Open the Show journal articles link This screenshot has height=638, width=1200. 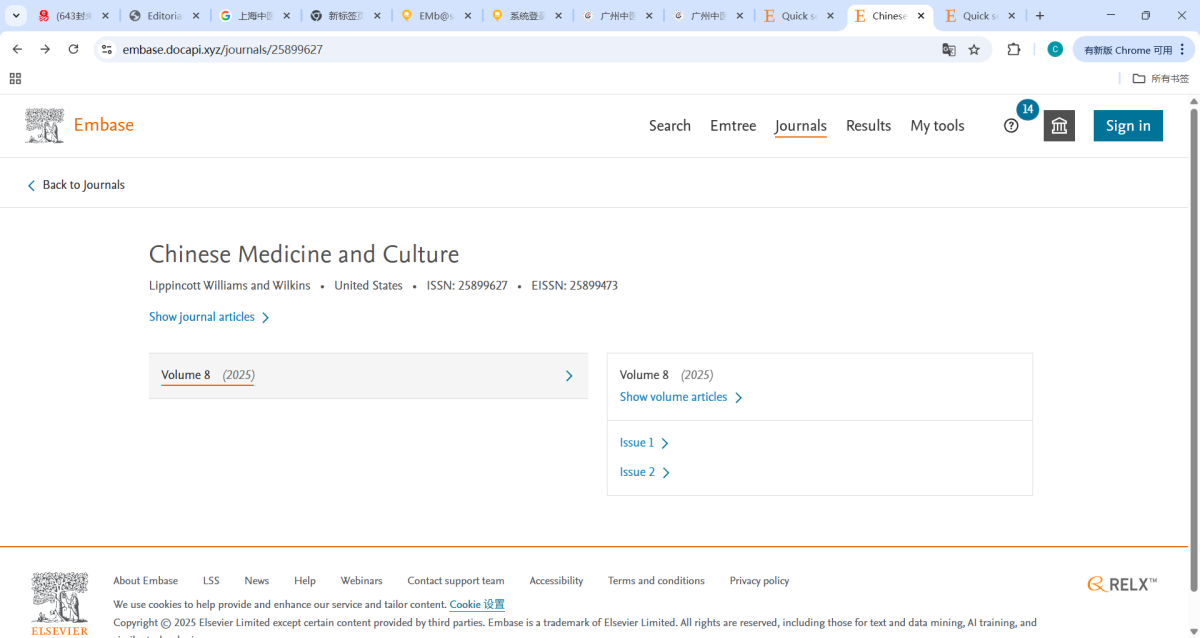209,317
